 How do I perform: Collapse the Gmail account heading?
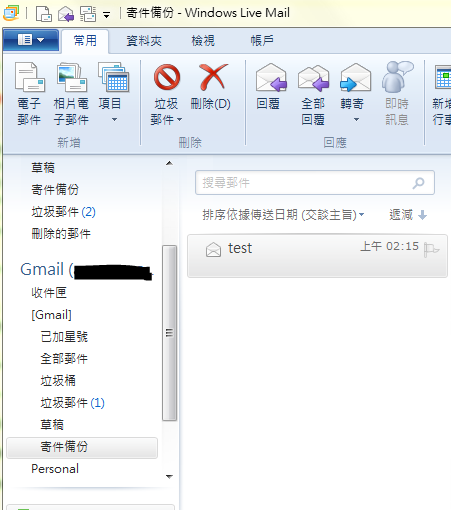click(86, 269)
